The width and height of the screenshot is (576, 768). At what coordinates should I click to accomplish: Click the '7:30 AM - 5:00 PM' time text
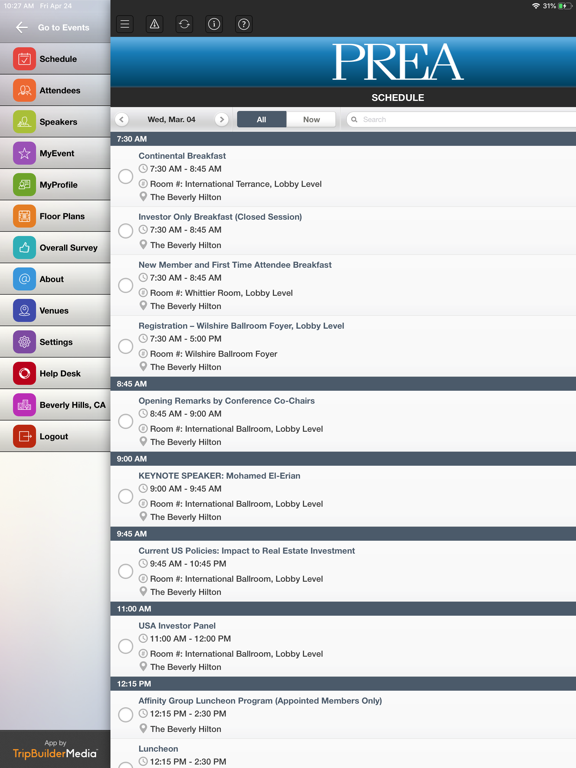186,338
